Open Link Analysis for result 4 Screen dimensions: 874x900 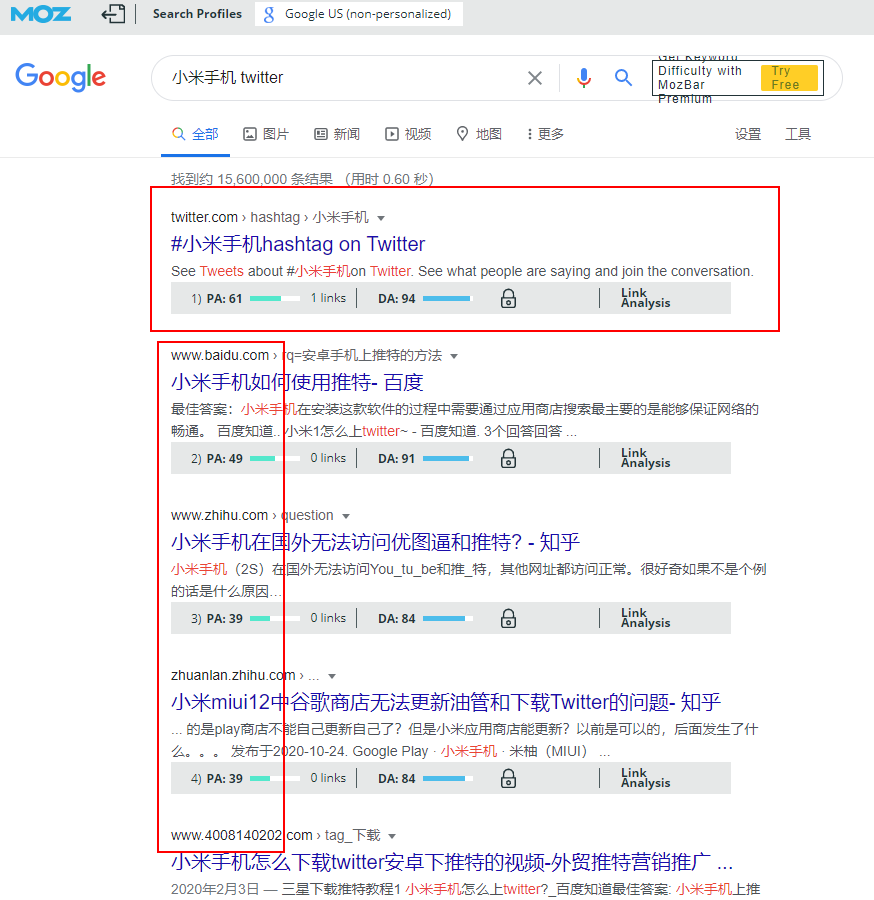(645, 778)
